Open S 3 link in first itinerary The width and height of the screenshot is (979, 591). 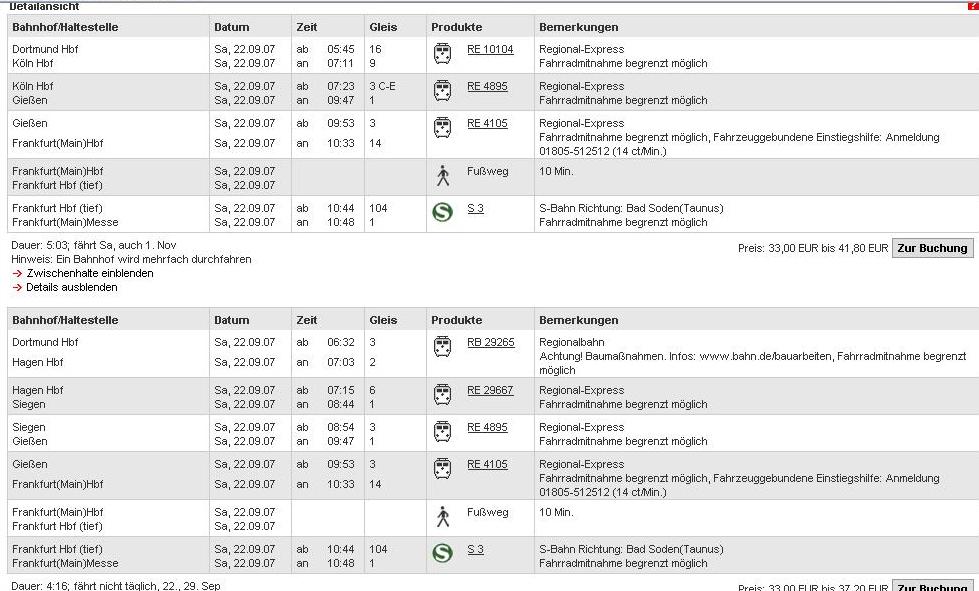pyautogui.click(x=475, y=208)
